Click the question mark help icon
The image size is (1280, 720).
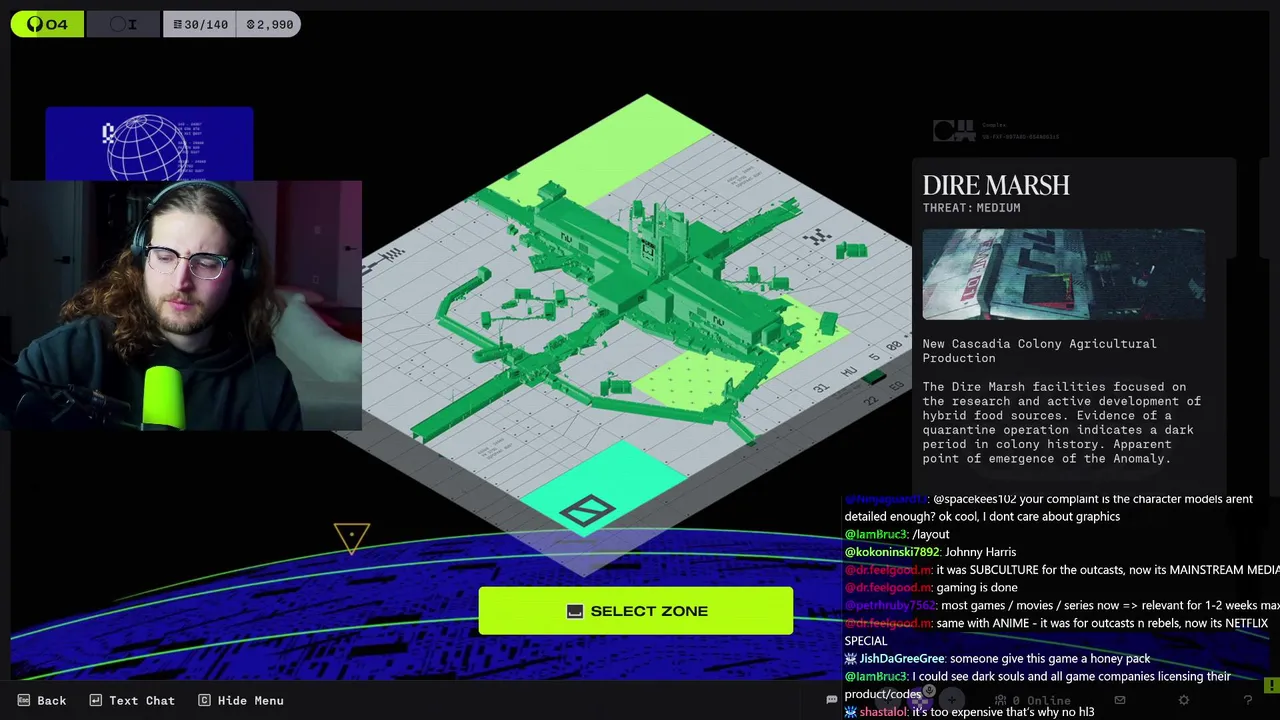click(1248, 700)
